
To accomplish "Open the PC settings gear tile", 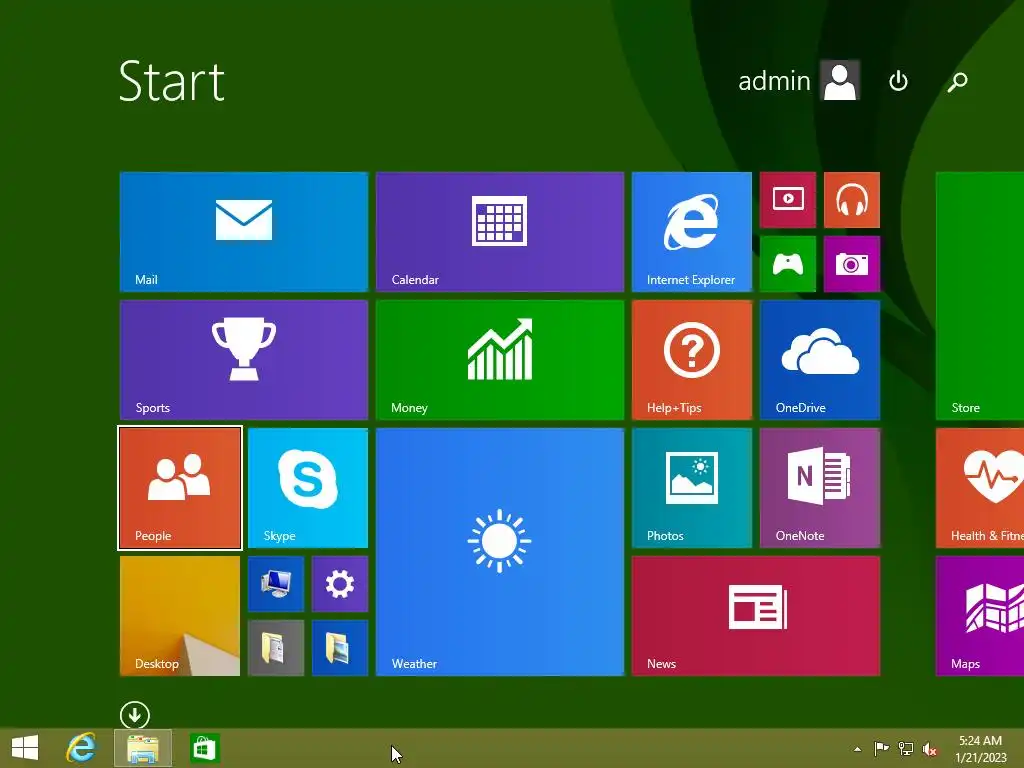I will (x=340, y=584).
